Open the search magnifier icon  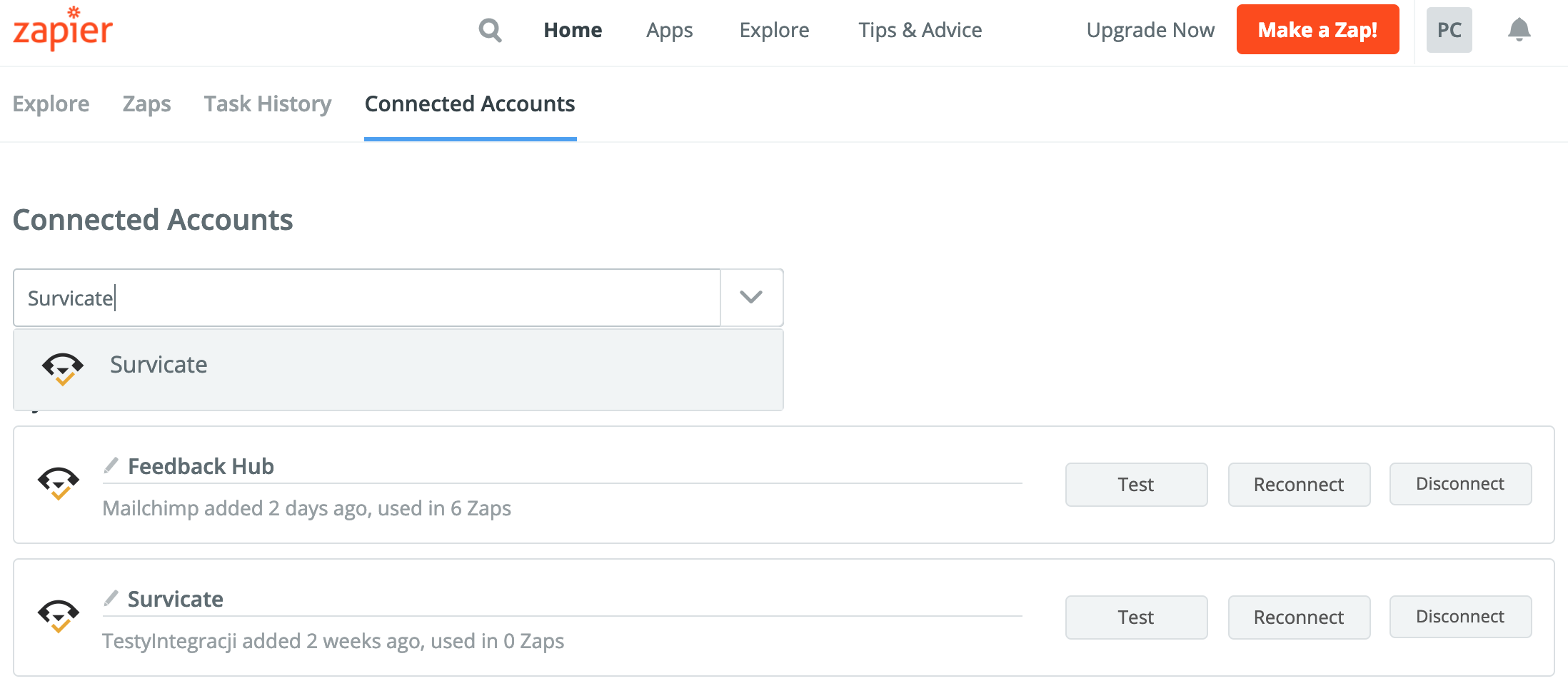[490, 30]
